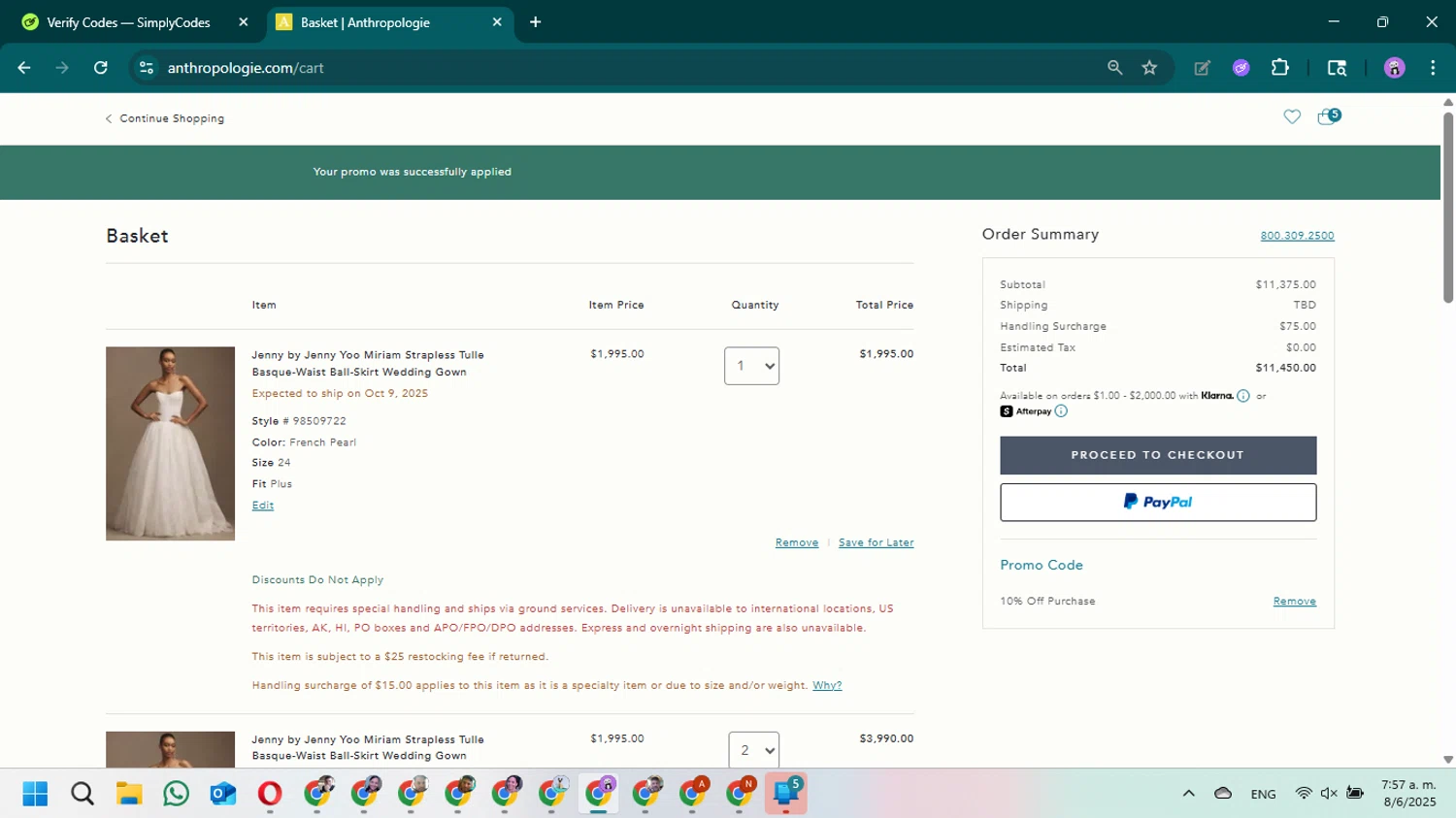Click the pencil edit extension icon
1456x818 pixels.
(1203, 68)
